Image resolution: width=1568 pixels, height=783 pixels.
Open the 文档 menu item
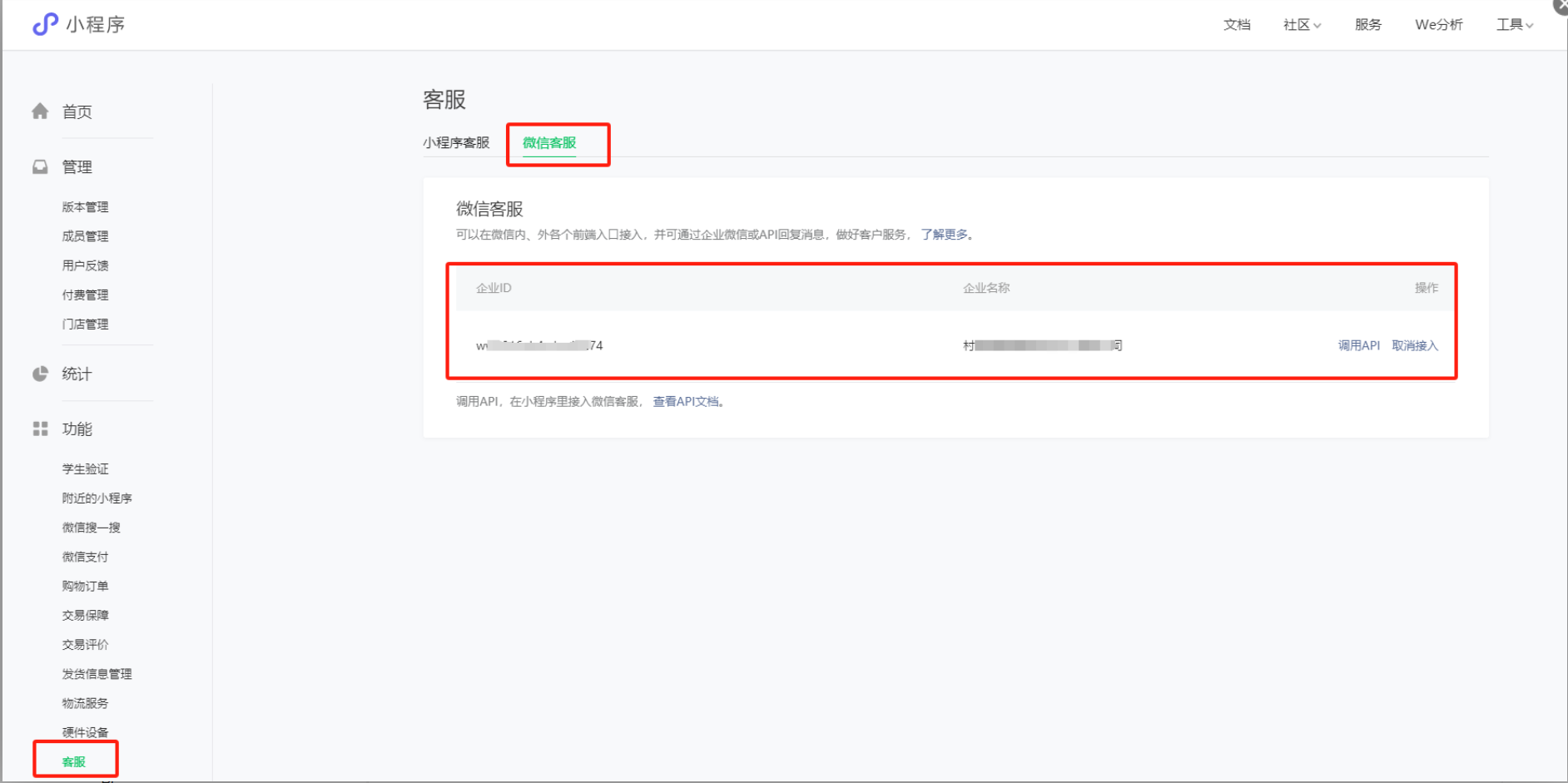(1237, 25)
